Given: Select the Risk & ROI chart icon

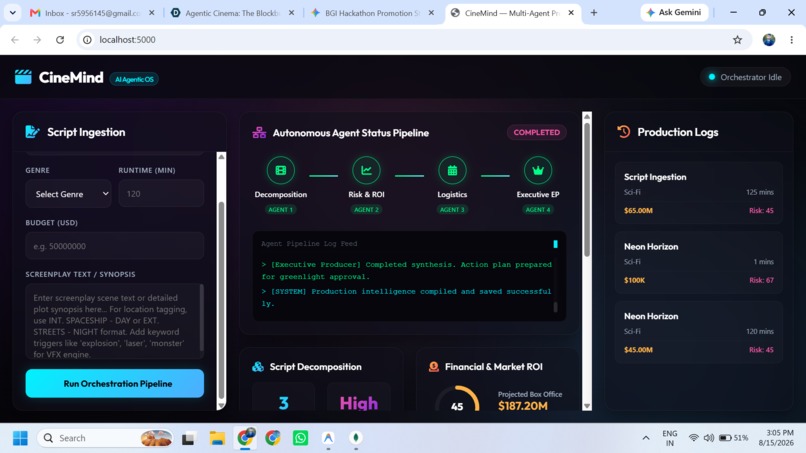Looking at the screenshot, I should (x=366, y=170).
